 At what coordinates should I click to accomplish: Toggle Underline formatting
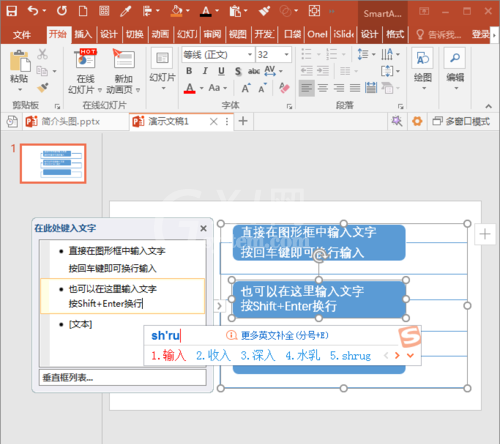click(221, 71)
